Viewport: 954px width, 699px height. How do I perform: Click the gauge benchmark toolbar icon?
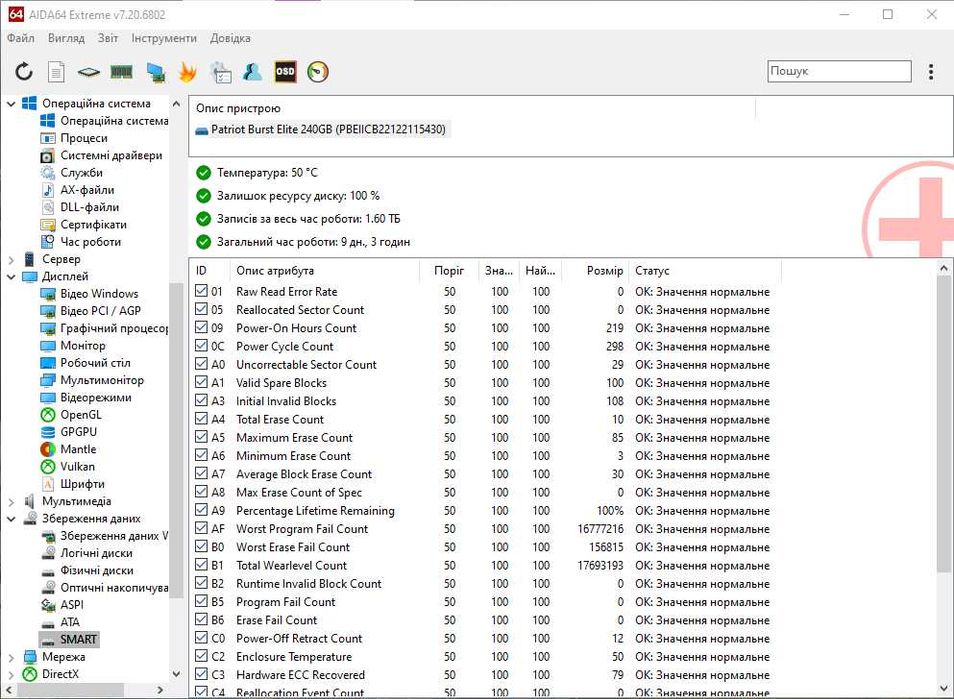point(318,72)
